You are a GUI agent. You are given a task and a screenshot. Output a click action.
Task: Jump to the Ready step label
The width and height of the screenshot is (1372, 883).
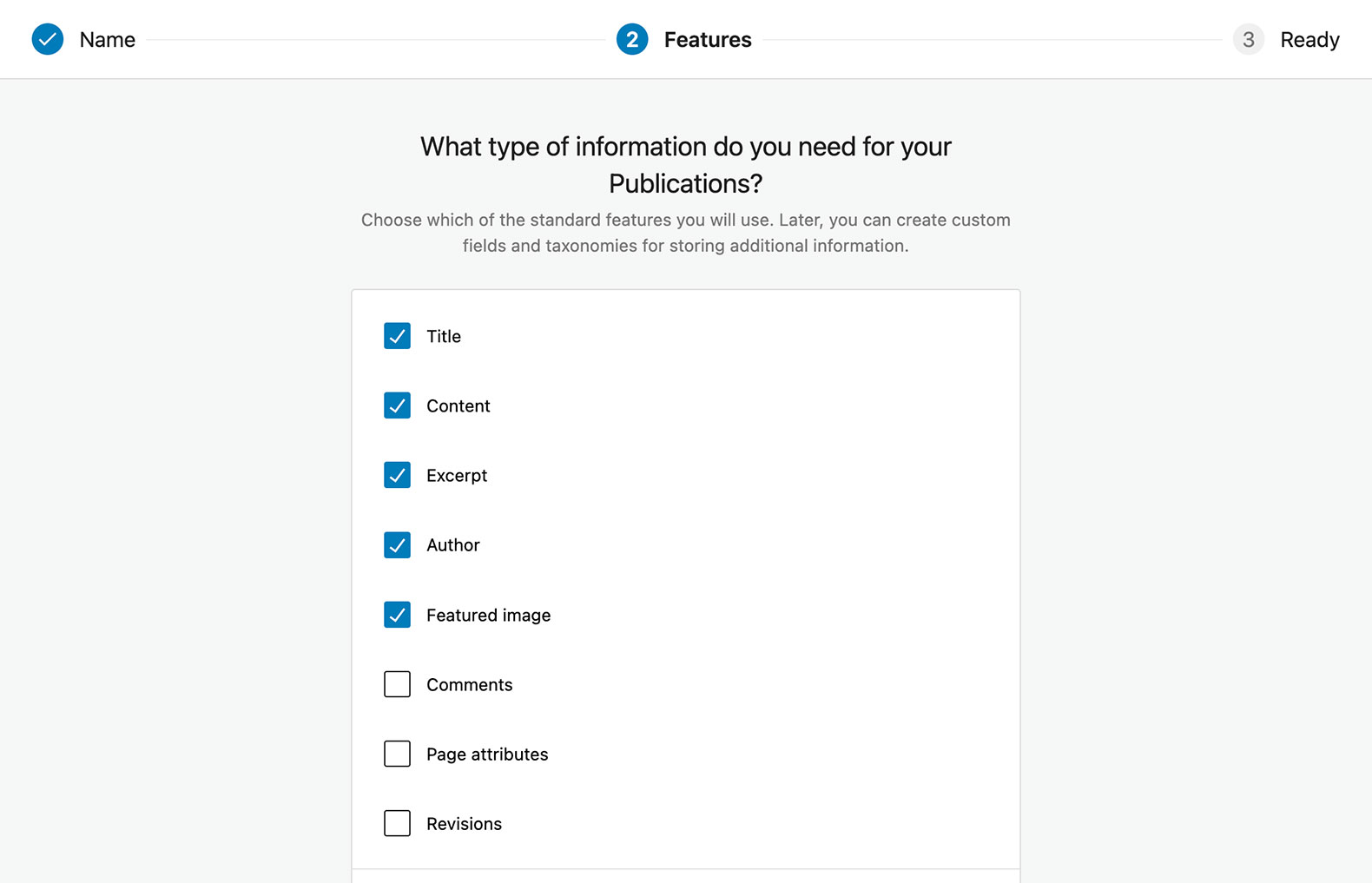coord(1309,40)
